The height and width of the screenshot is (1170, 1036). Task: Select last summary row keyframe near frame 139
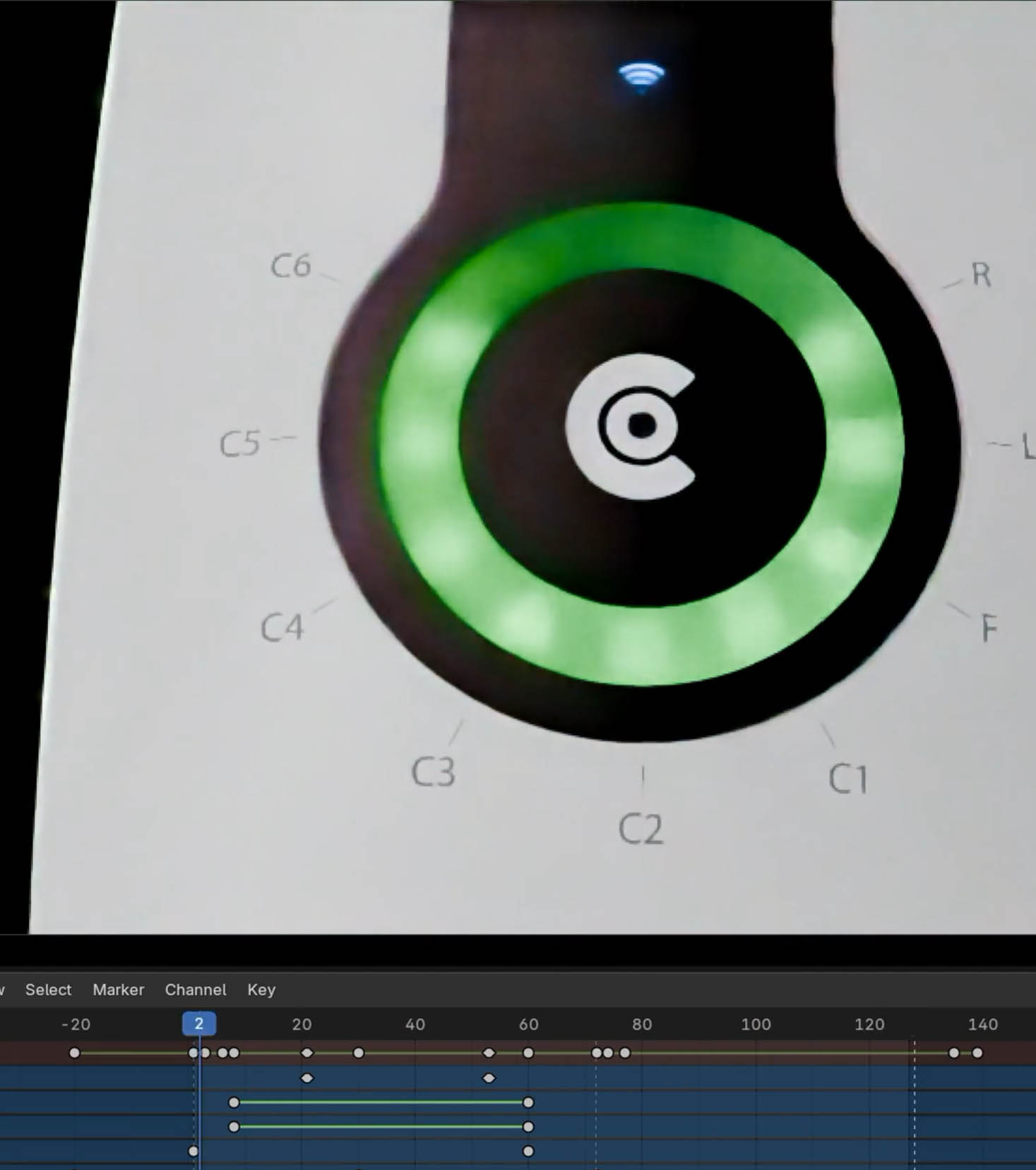977,1053
